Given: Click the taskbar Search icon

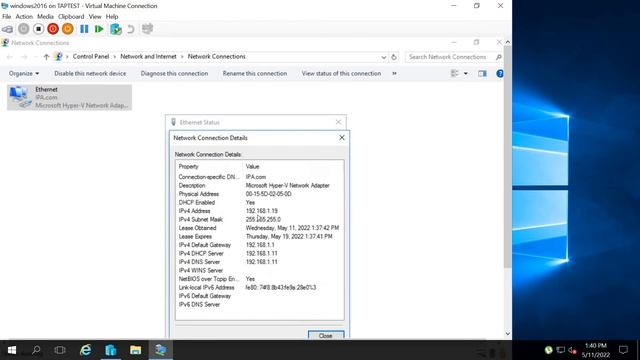Looking at the screenshot, I should pyautogui.click(x=36, y=350).
